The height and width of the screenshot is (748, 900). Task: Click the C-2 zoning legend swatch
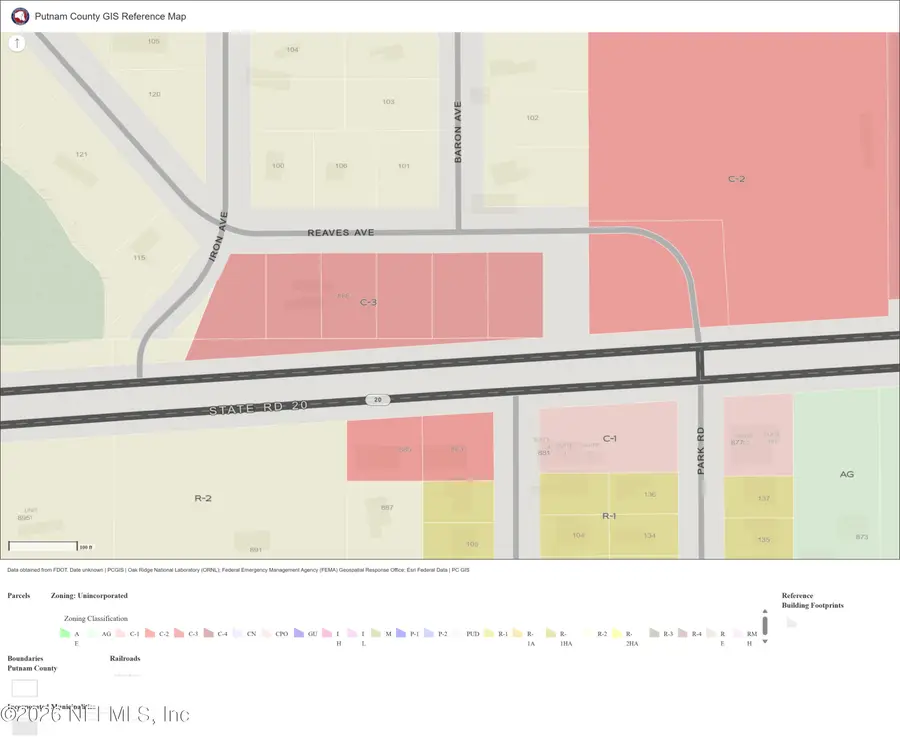click(x=150, y=633)
